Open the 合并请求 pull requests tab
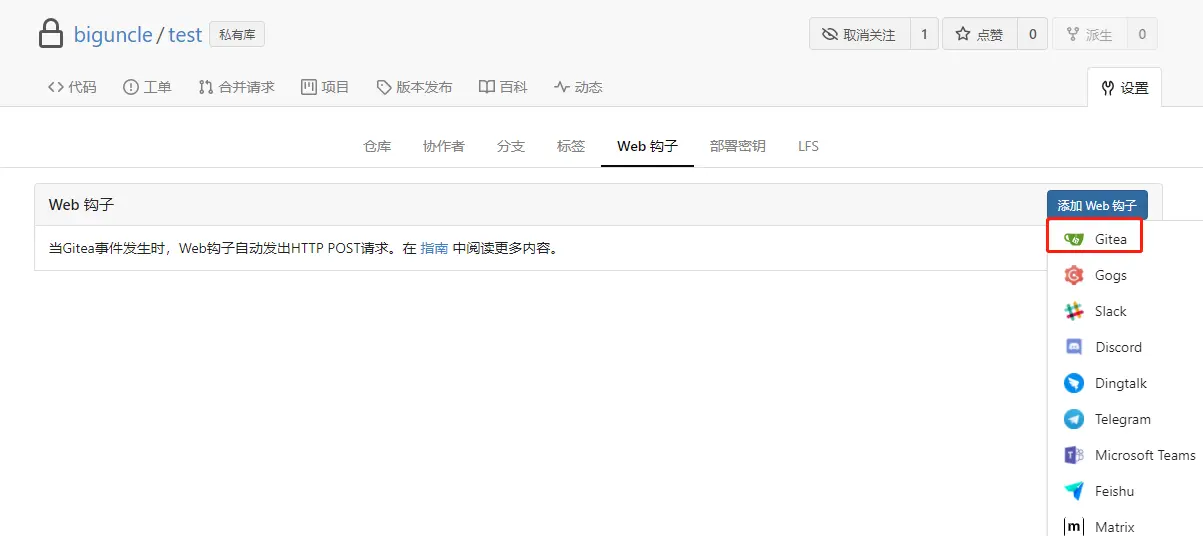Screen dimensions: 1203x536 tap(236, 87)
